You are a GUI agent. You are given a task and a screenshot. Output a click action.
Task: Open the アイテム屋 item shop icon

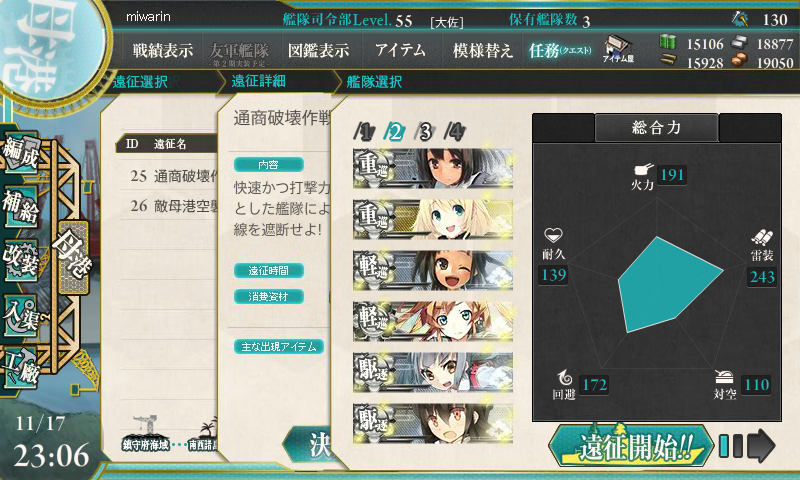[x=618, y=49]
